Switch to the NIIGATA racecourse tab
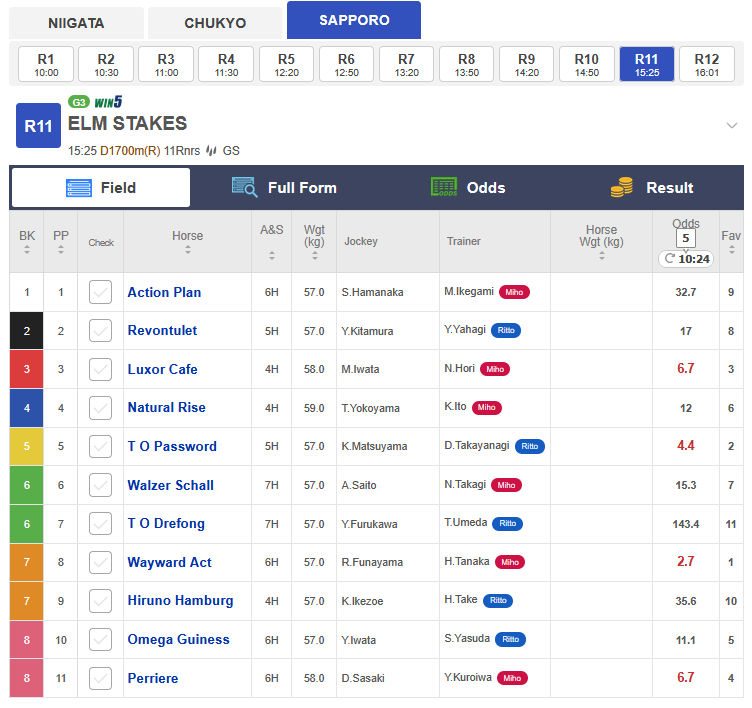 point(76,23)
